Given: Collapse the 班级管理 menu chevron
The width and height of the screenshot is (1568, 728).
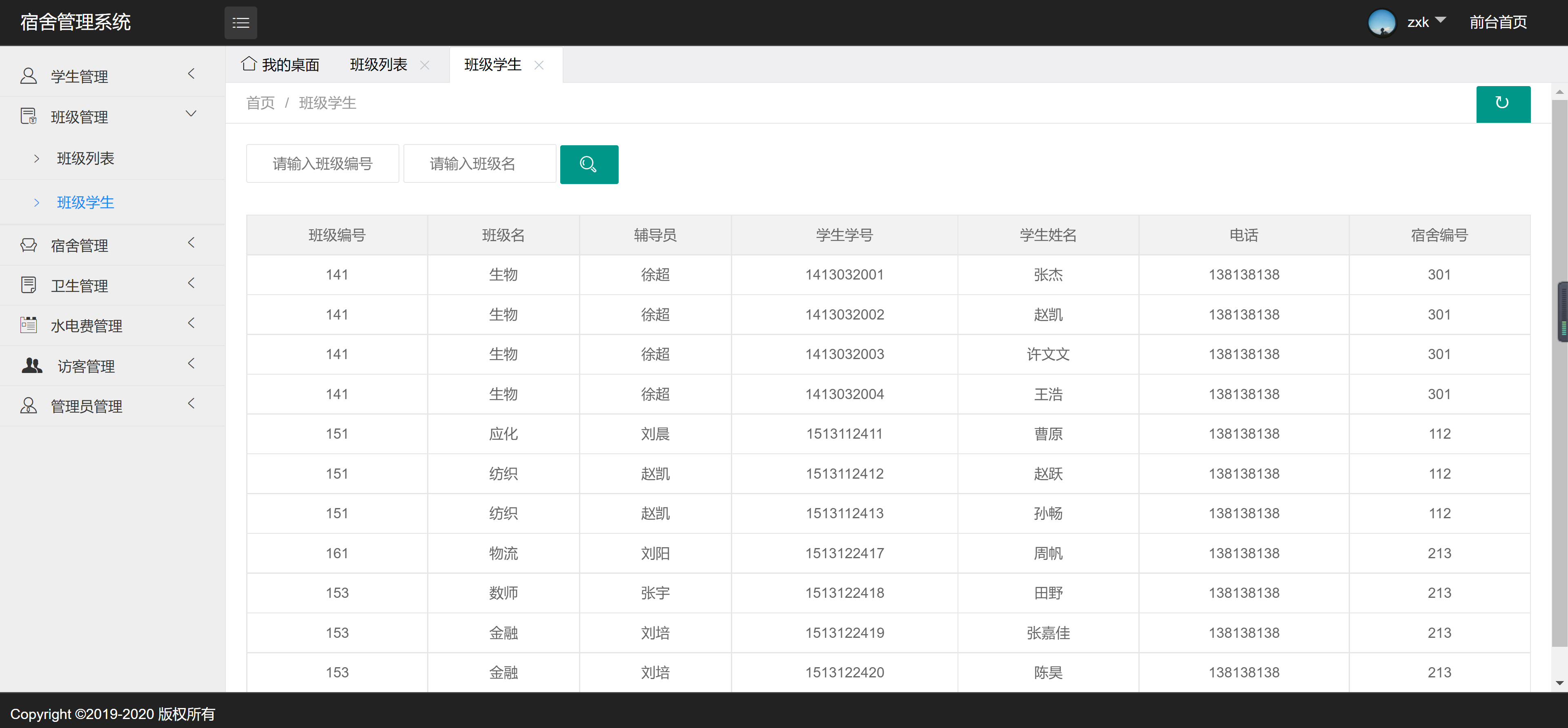Looking at the screenshot, I should click(x=191, y=114).
